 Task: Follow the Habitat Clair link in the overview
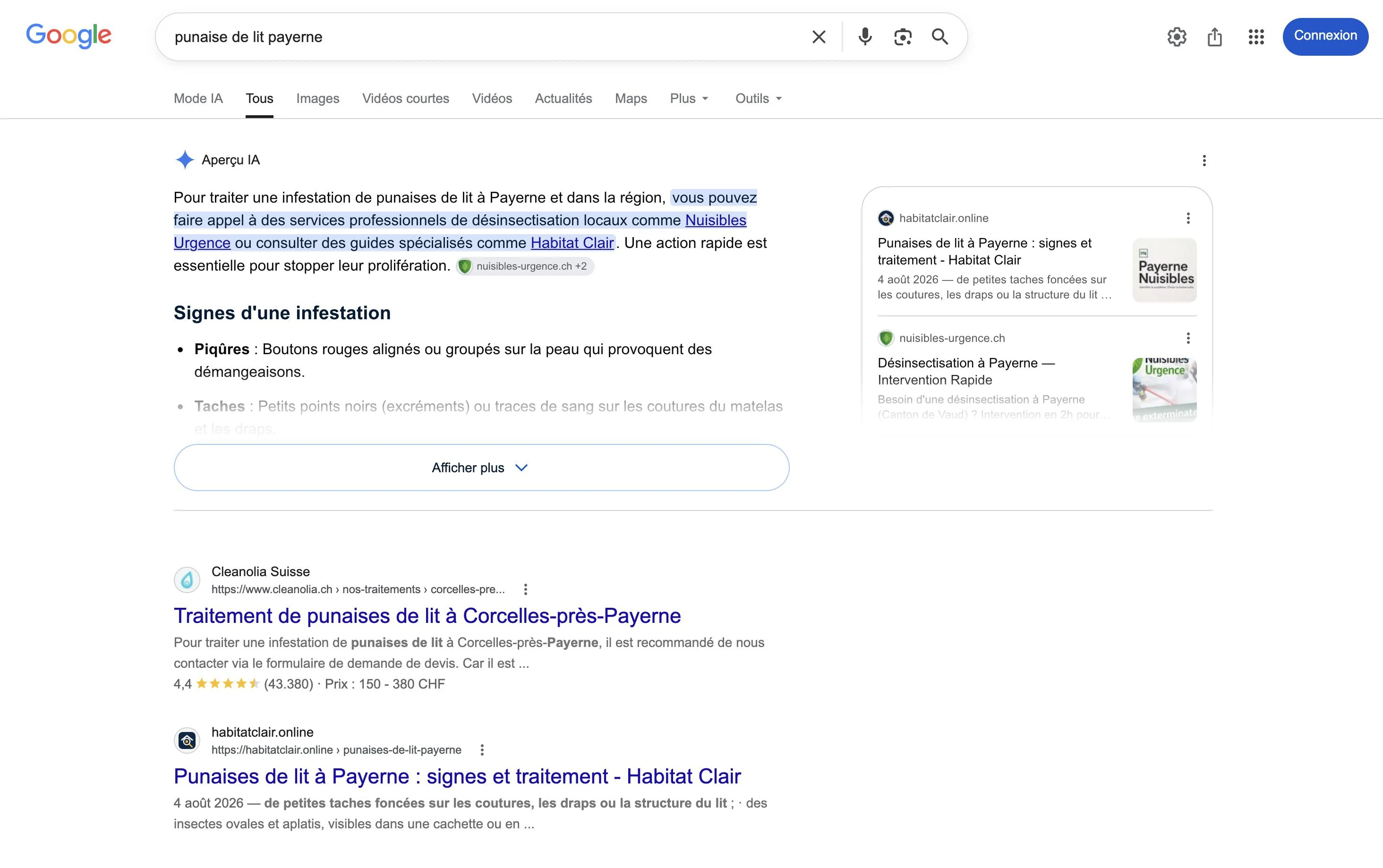point(572,243)
